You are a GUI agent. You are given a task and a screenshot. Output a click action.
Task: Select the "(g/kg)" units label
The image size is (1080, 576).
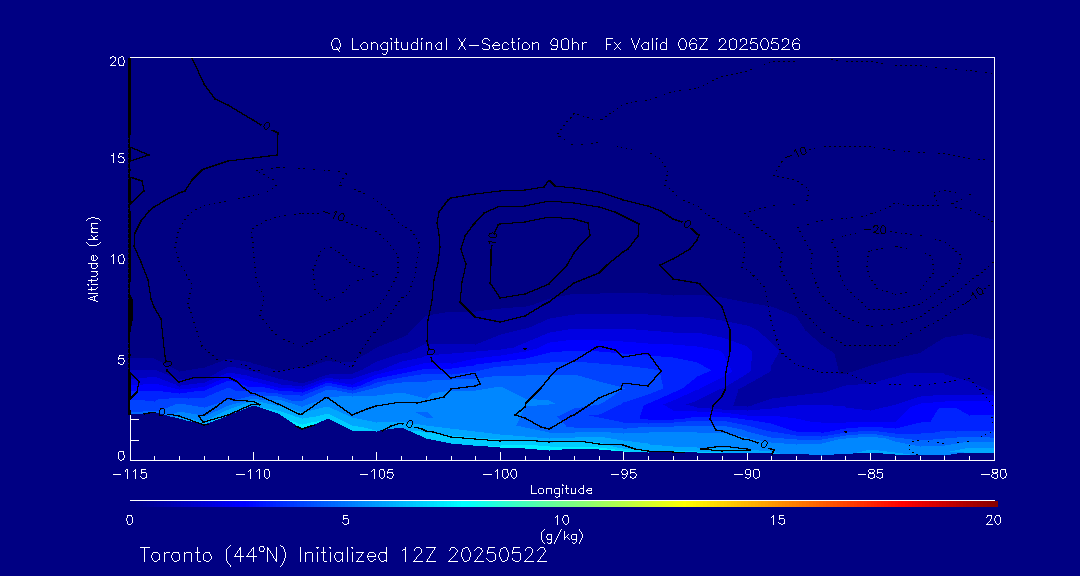(x=562, y=534)
